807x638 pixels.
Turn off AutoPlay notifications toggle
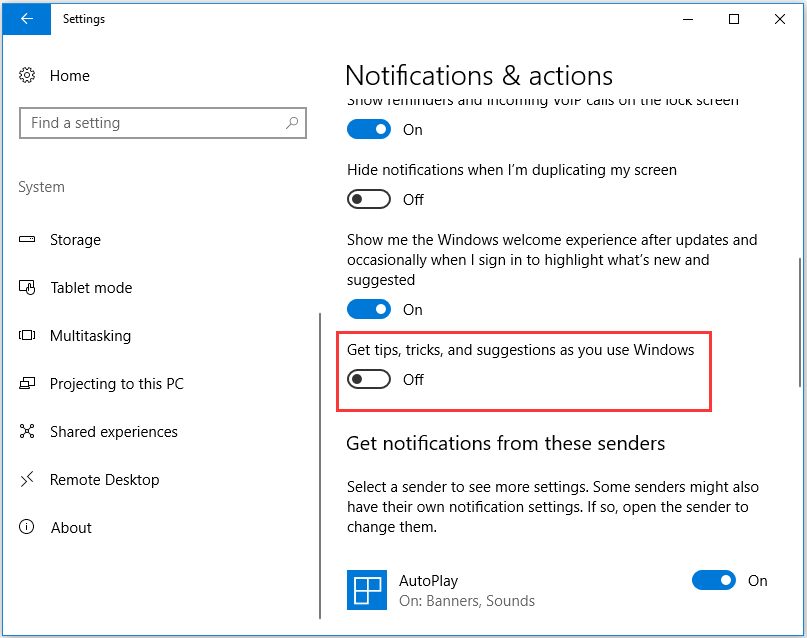(x=713, y=580)
